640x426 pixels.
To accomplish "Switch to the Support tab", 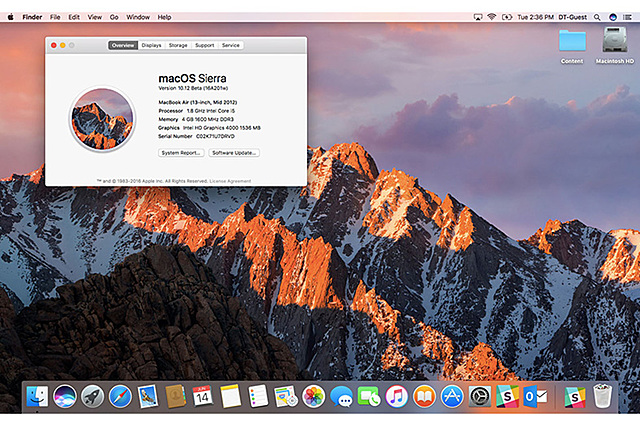I will click(204, 45).
